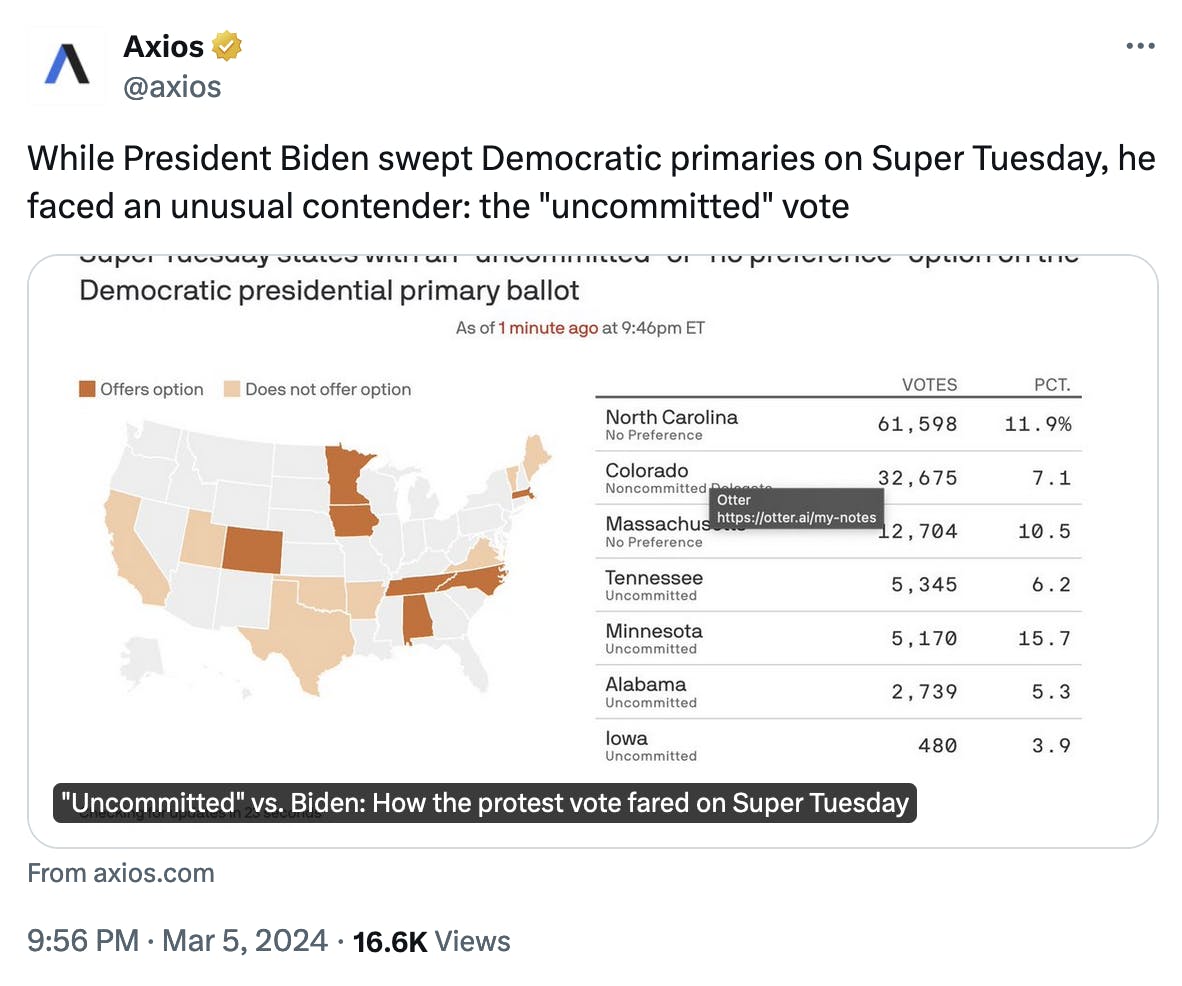Click the VOTES column header

pos(929,384)
